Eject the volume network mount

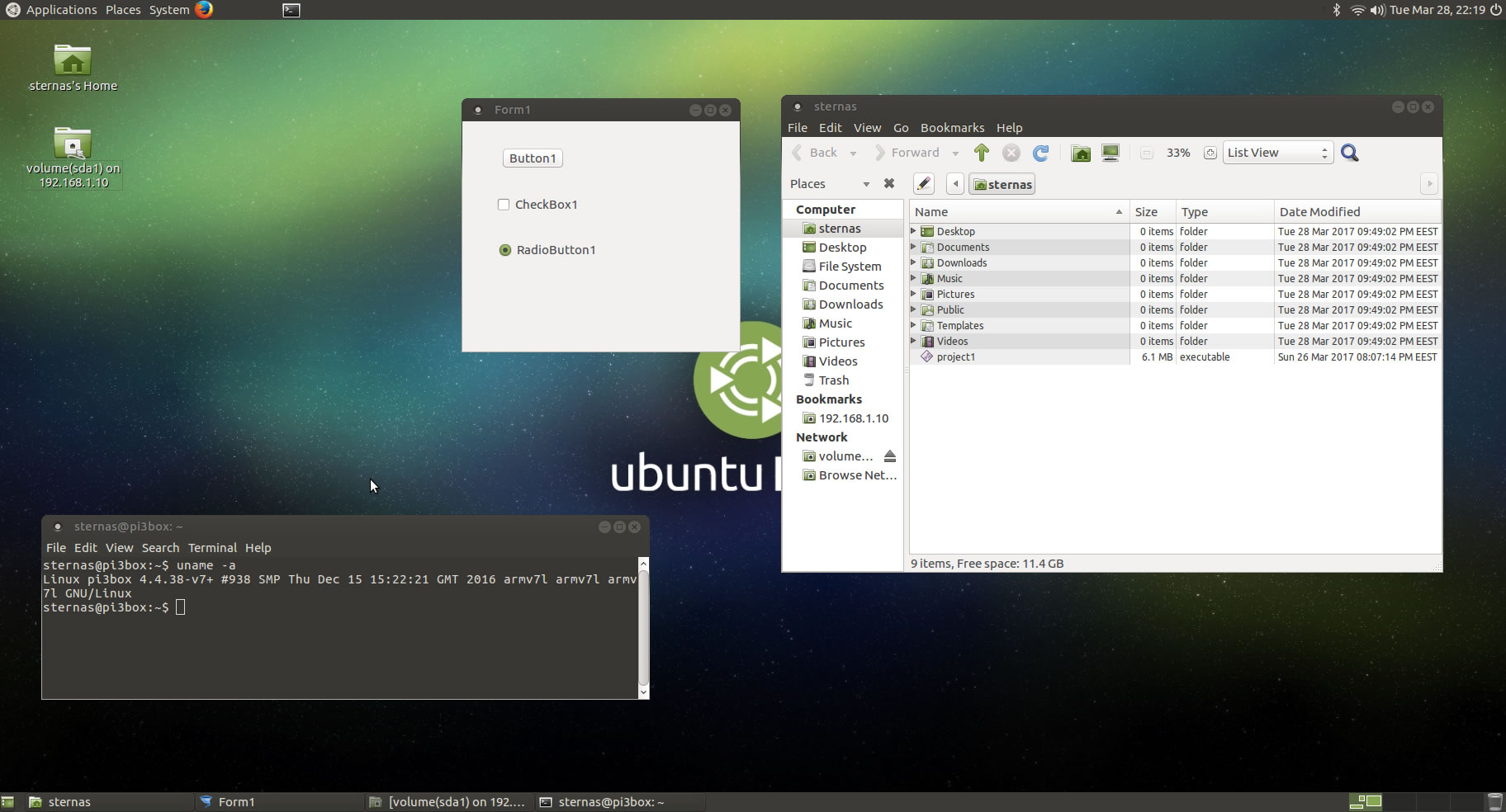[889, 456]
